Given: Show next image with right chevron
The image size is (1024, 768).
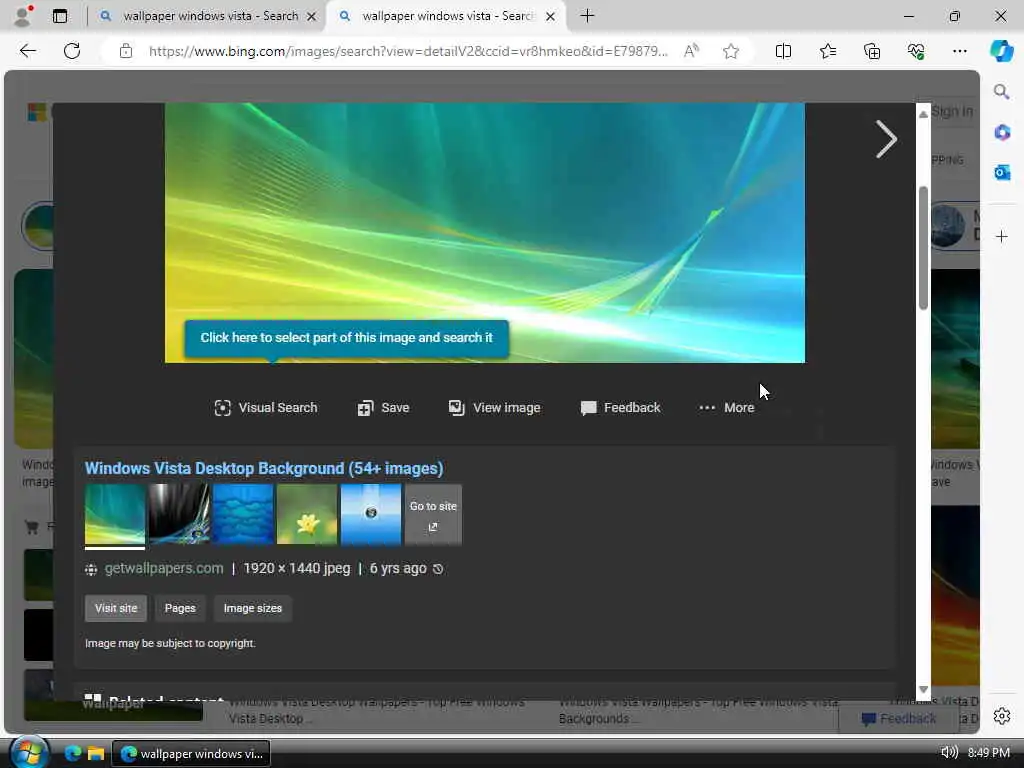Looking at the screenshot, I should 886,139.
